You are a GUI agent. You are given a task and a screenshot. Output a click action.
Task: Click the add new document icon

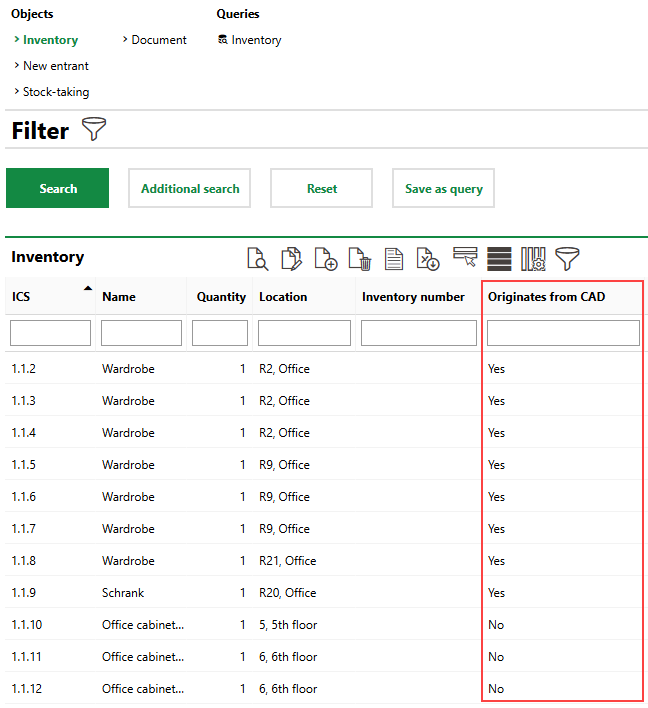coord(326,258)
